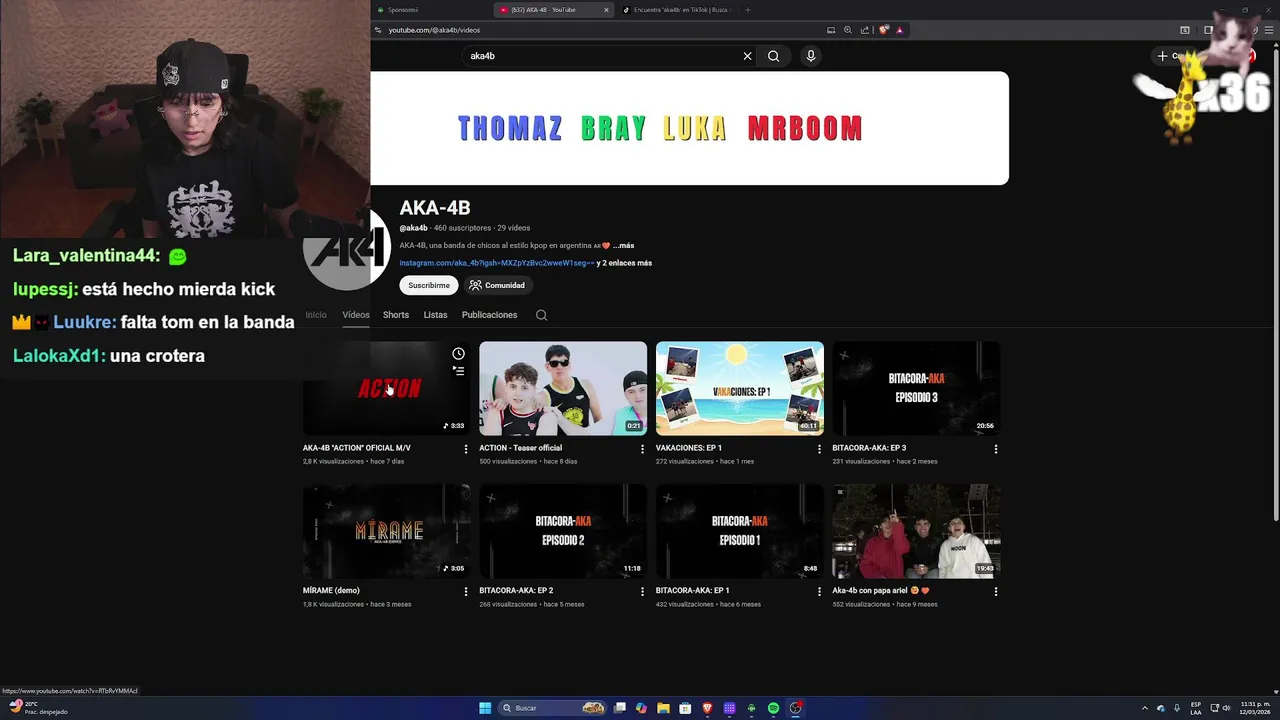Open options menu for BITACORA-AKA: EP 3

995,449
